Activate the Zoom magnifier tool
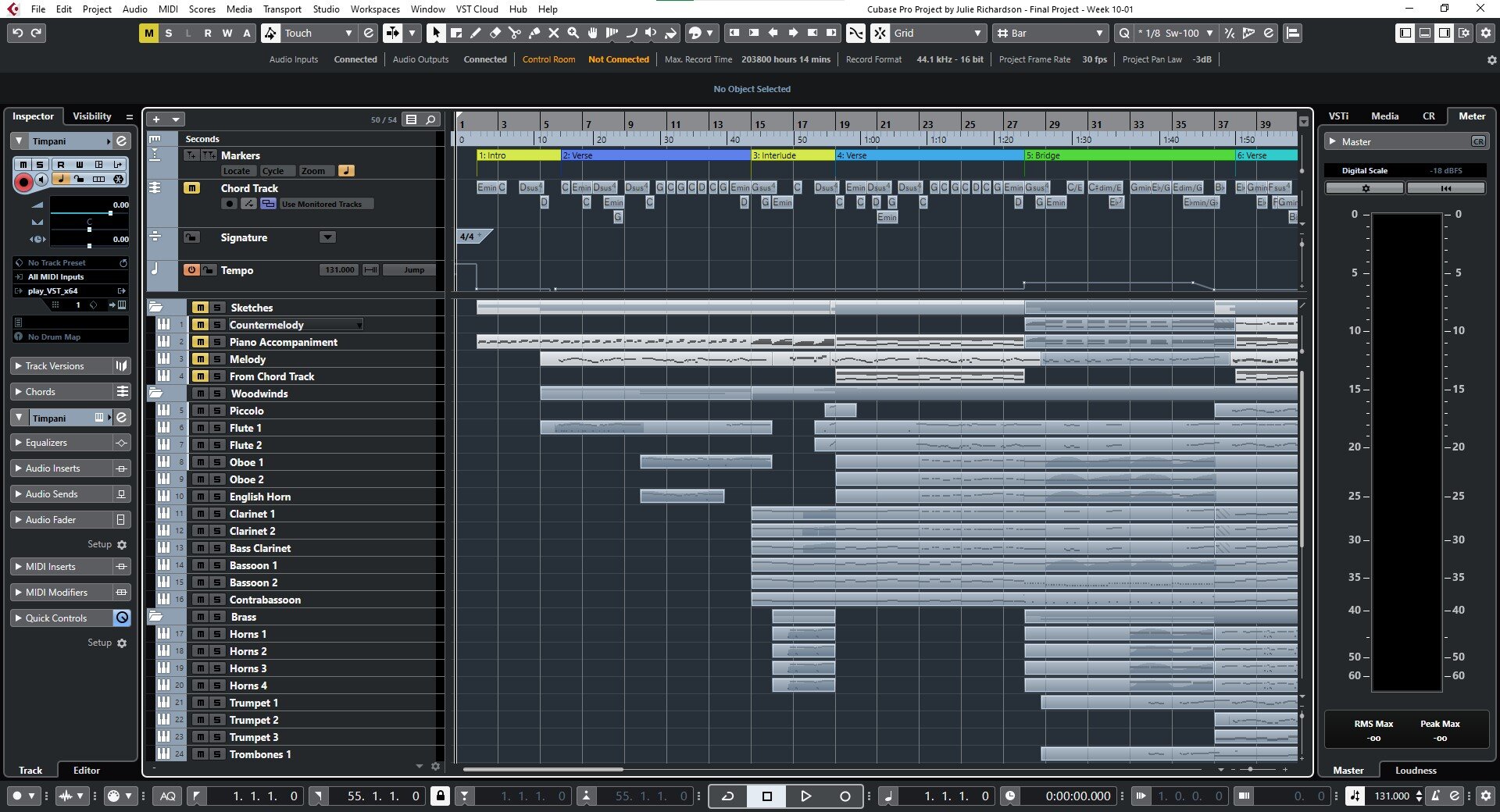1500x812 pixels. pyautogui.click(x=573, y=33)
